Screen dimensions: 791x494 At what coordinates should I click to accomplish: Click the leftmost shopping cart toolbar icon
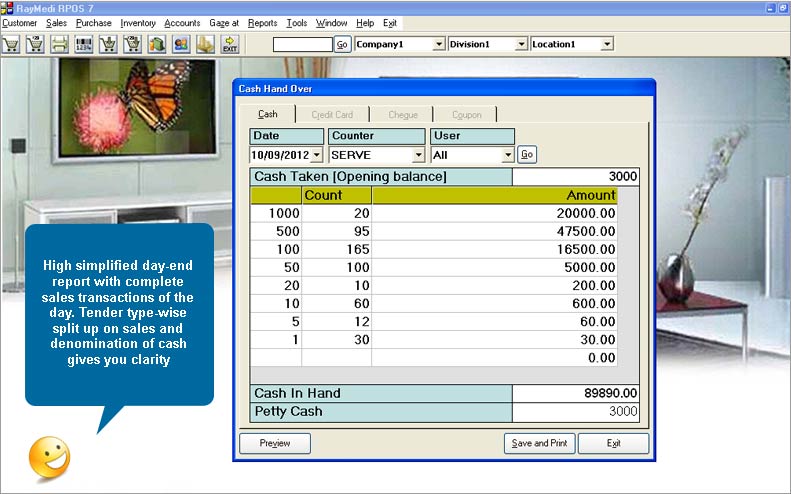tap(12, 44)
